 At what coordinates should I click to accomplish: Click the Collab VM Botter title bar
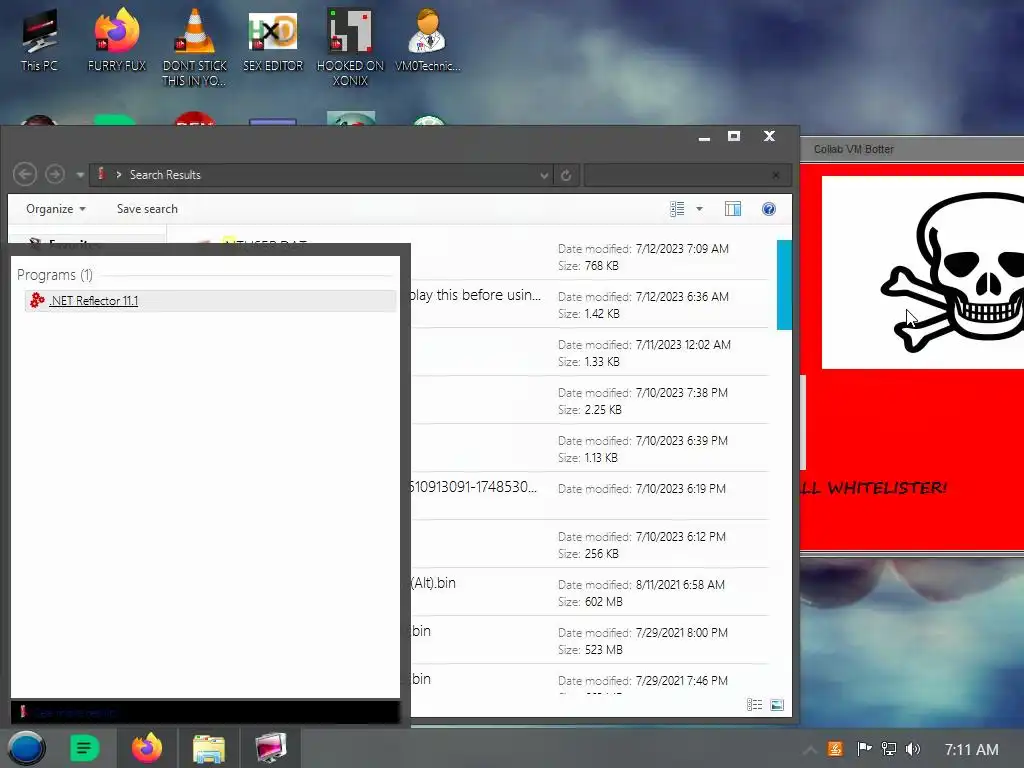912,150
